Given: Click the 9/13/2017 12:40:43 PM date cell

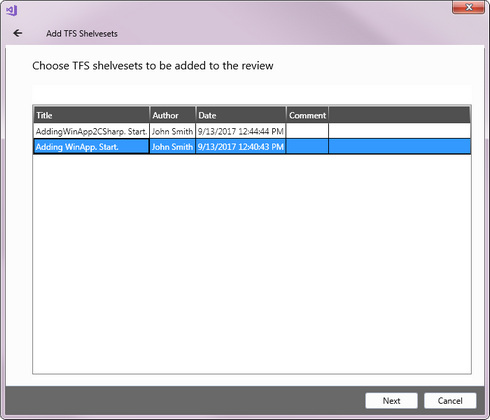Looking at the screenshot, I should pyautogui.click(x=241, y=147).
